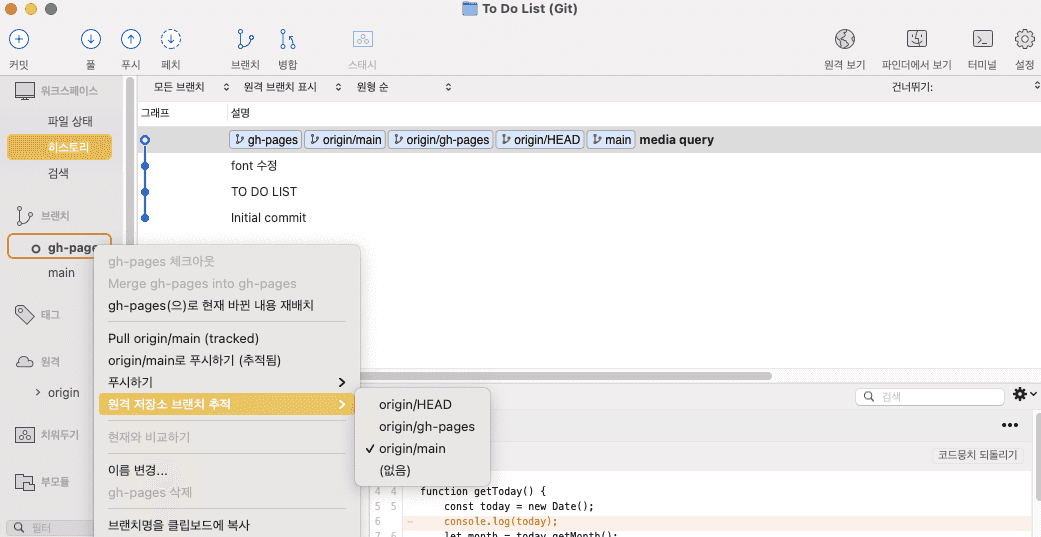1041x537 pixels.
Task: Select origin/gh-pages as tracking branch
Action: click(426, 427)
